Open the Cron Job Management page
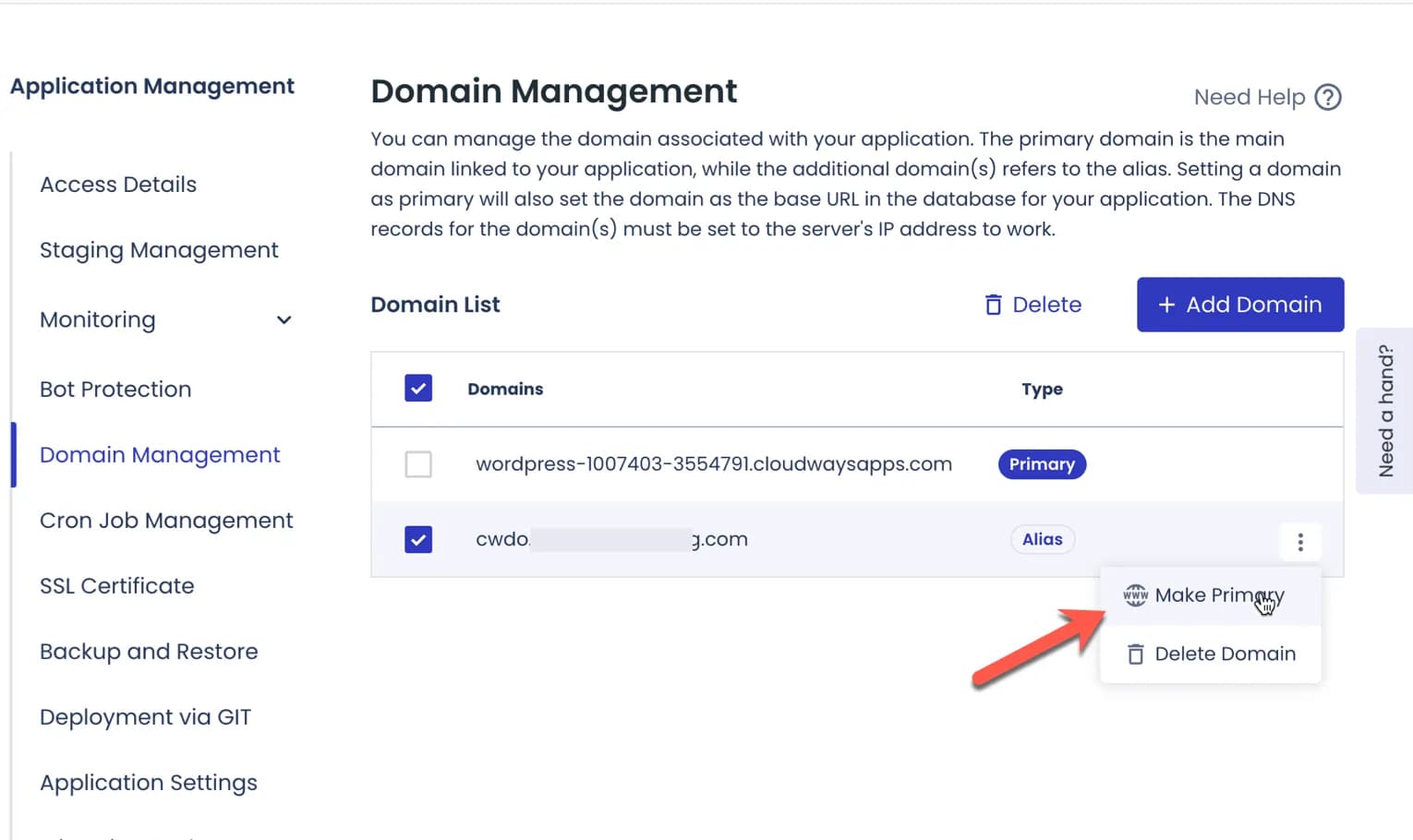1413x840 pixels. pyautogui.click(x=166, y=520)
